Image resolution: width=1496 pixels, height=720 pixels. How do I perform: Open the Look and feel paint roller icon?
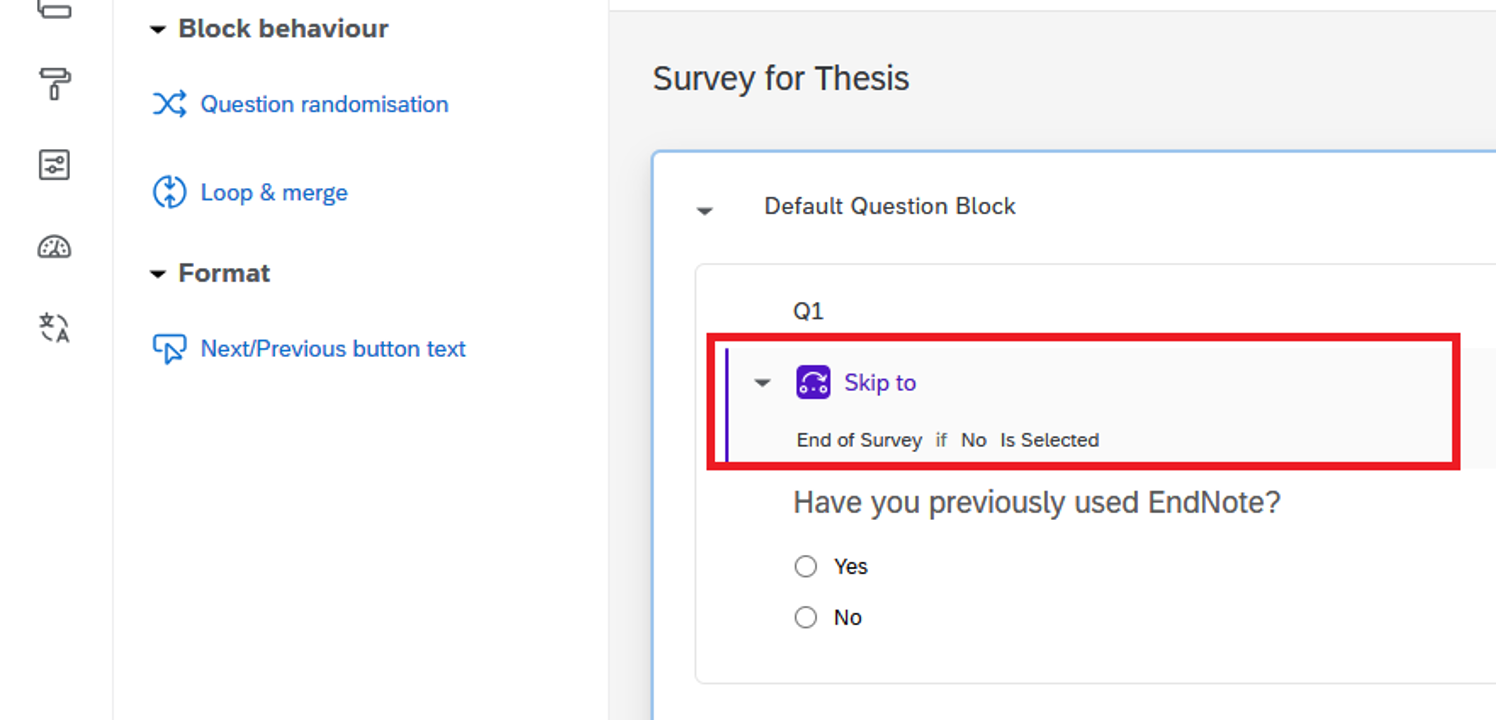click(54, 84)
